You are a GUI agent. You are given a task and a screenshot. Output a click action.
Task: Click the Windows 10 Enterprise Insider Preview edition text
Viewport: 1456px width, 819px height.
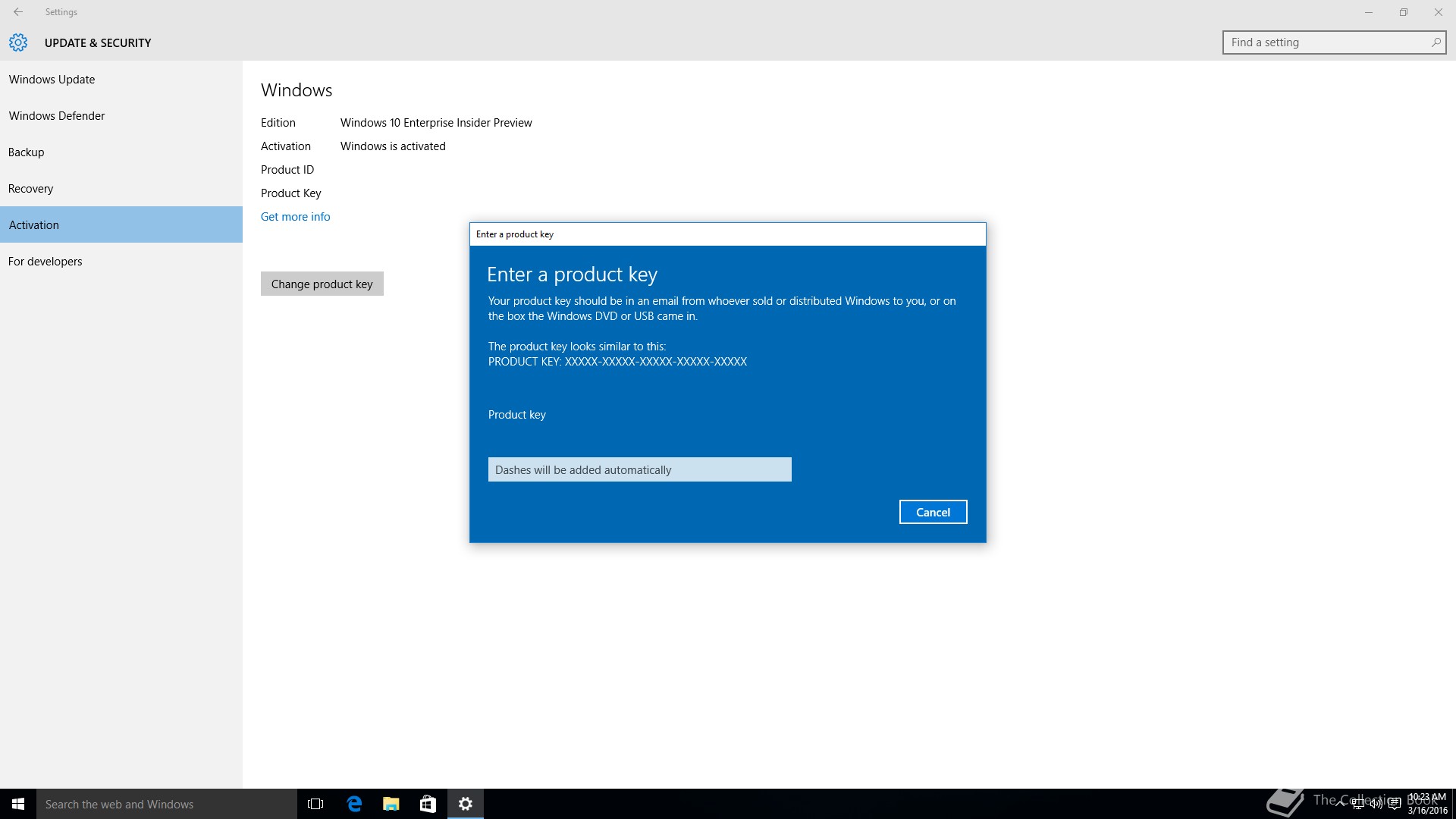(x=436, y=123)
